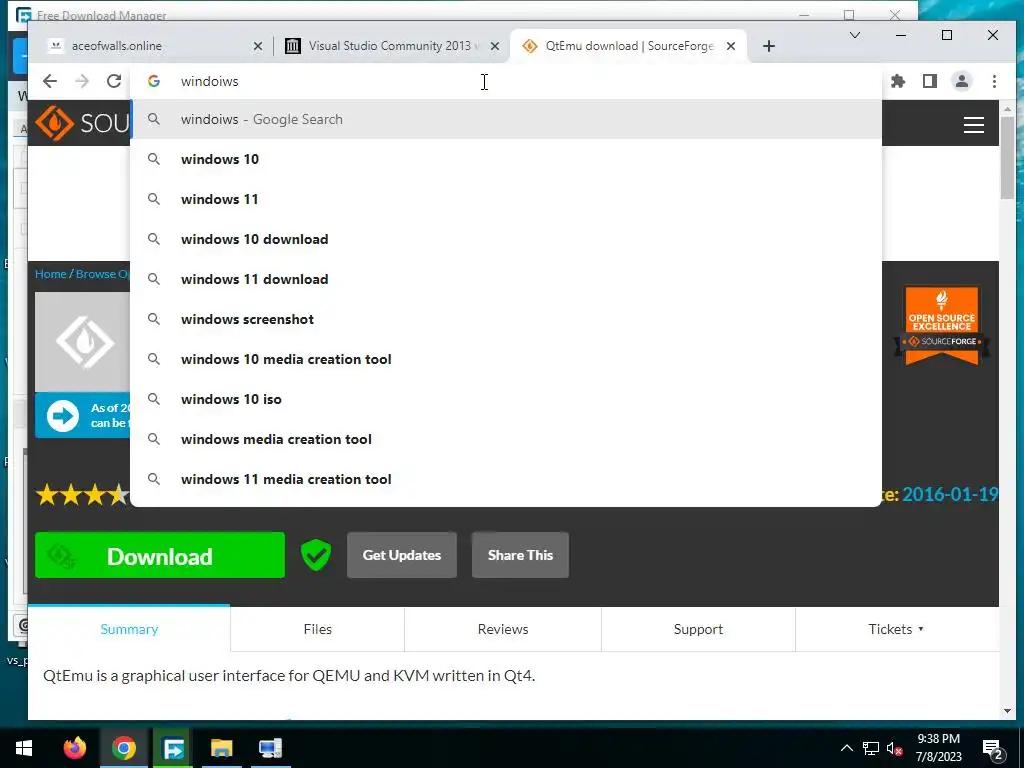The image size is (1024, 768).
Task: Click the Home breadcrumb link
Action: (x=51, y=274)
